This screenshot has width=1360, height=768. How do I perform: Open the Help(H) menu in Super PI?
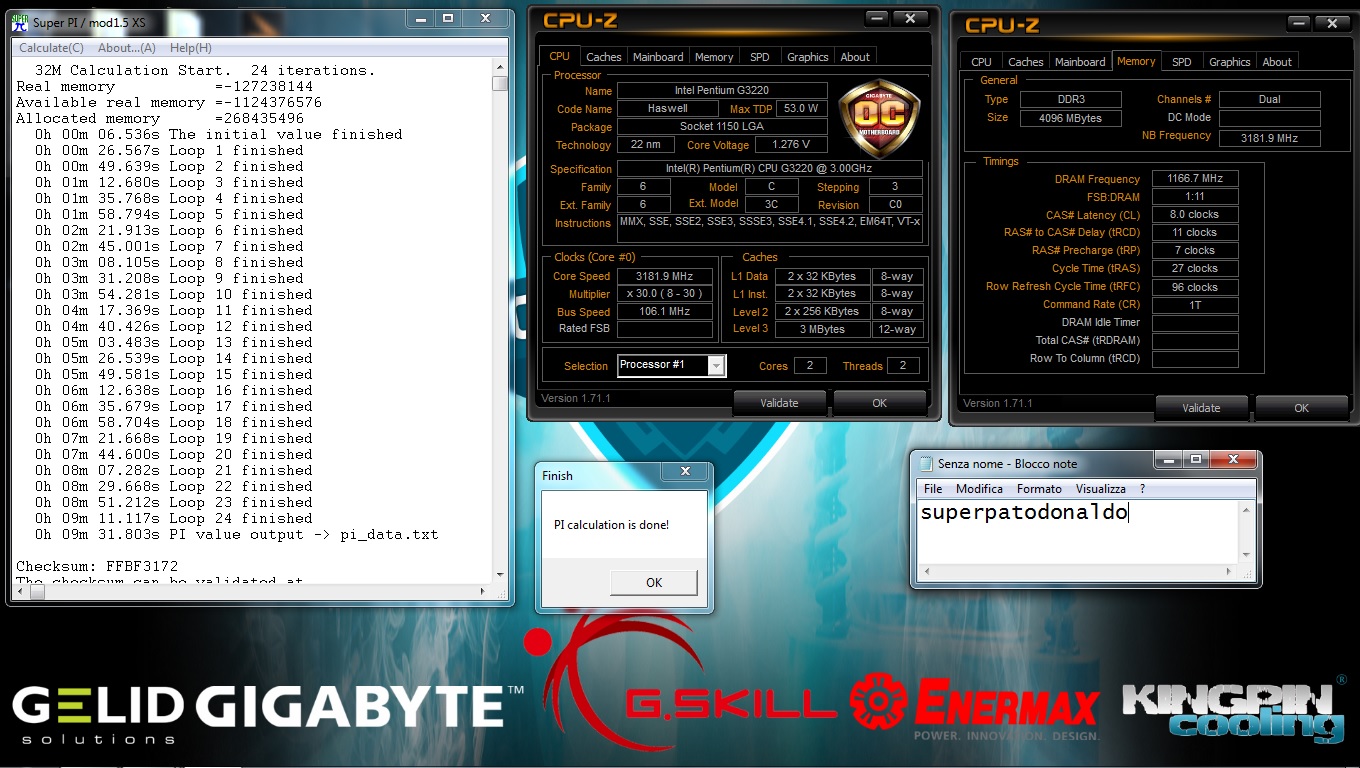190,48
